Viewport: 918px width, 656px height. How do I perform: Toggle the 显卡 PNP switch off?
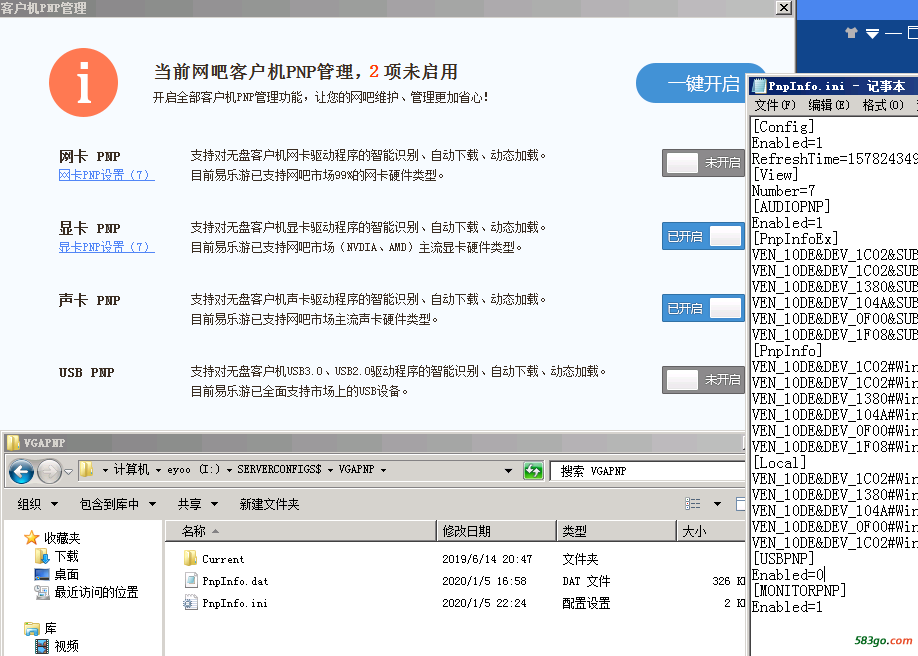pyautogui.click(x=703, y=236)
